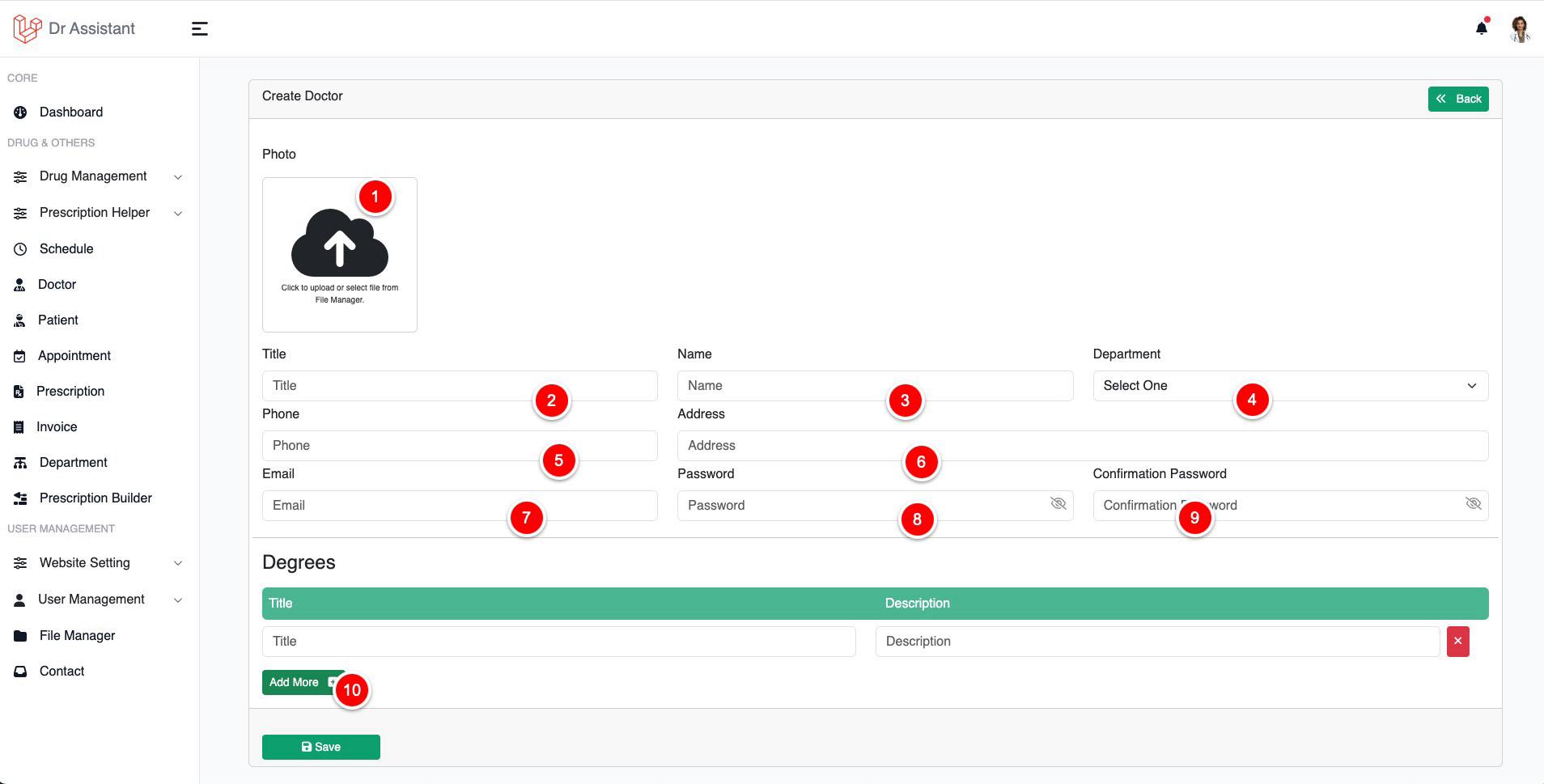
Task: Go to Prescription Builder in sidebar
Action: (x=95, y=498)
